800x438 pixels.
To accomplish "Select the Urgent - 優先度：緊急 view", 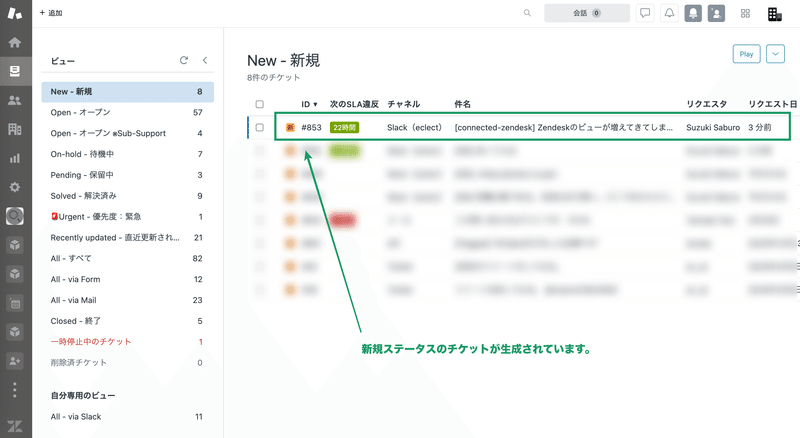I will point(128,217).
